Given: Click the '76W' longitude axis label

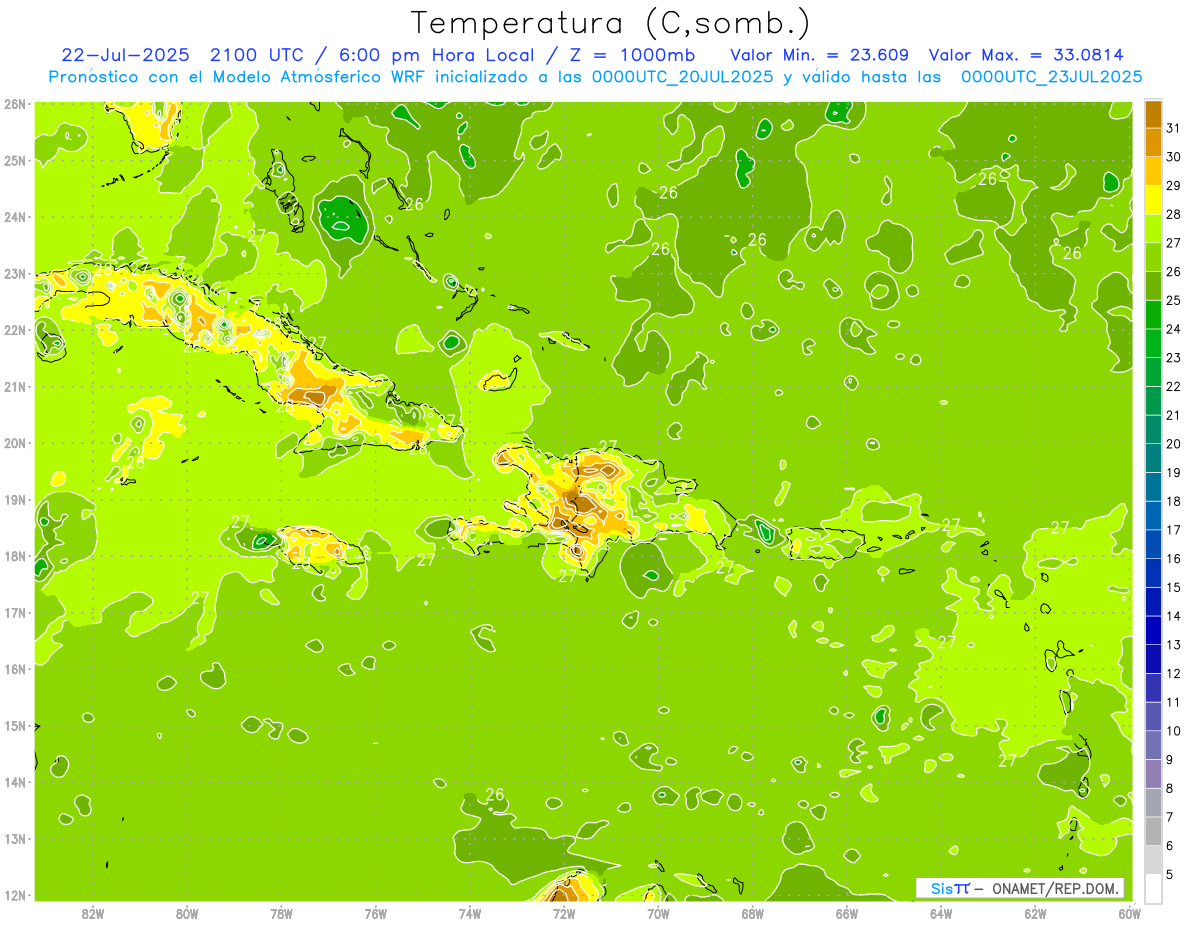Looking at the screenshot, I should [375, 913].
